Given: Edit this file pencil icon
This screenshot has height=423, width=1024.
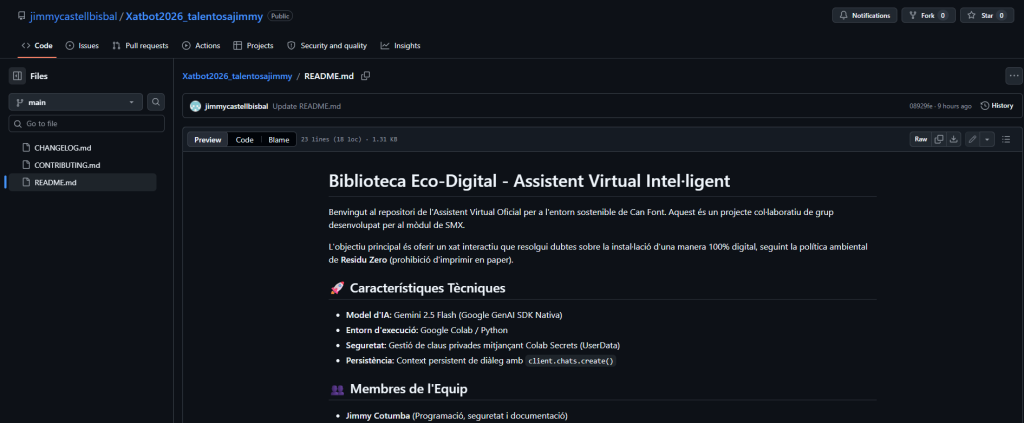Looking at the screenshot, I should pyautogui.click(x=972, y=139).
